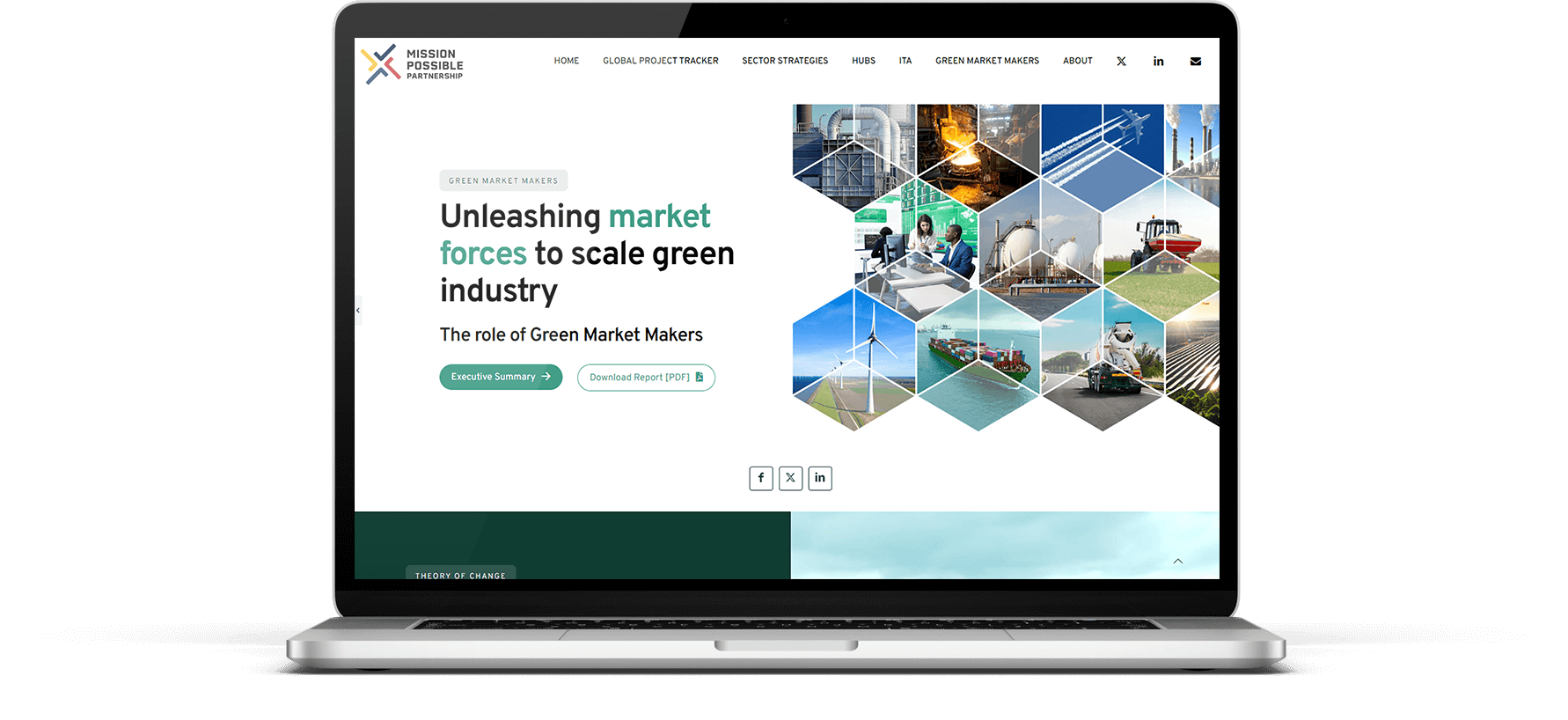Click the scroll-to-top chevron arrow
The height and width of the screenshot is (720, 1568).
(1177, 561)
